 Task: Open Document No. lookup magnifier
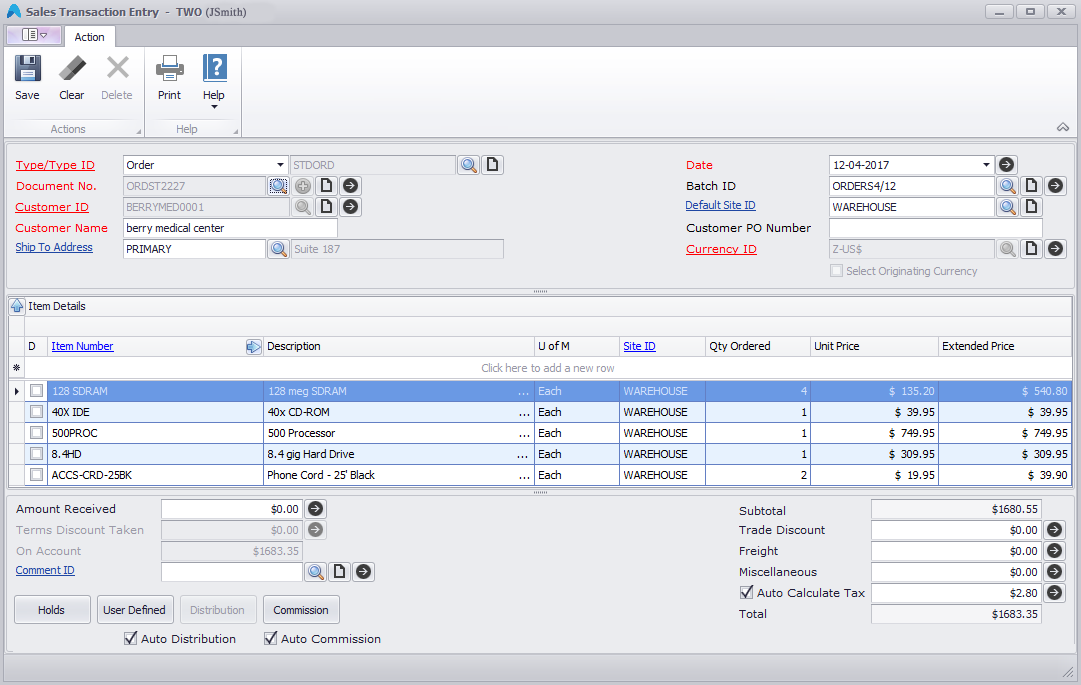pos(279,186)
